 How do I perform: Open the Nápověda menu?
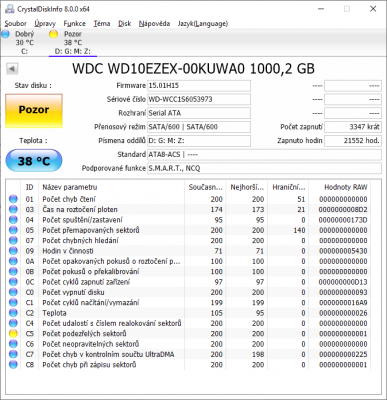(154, 24)
